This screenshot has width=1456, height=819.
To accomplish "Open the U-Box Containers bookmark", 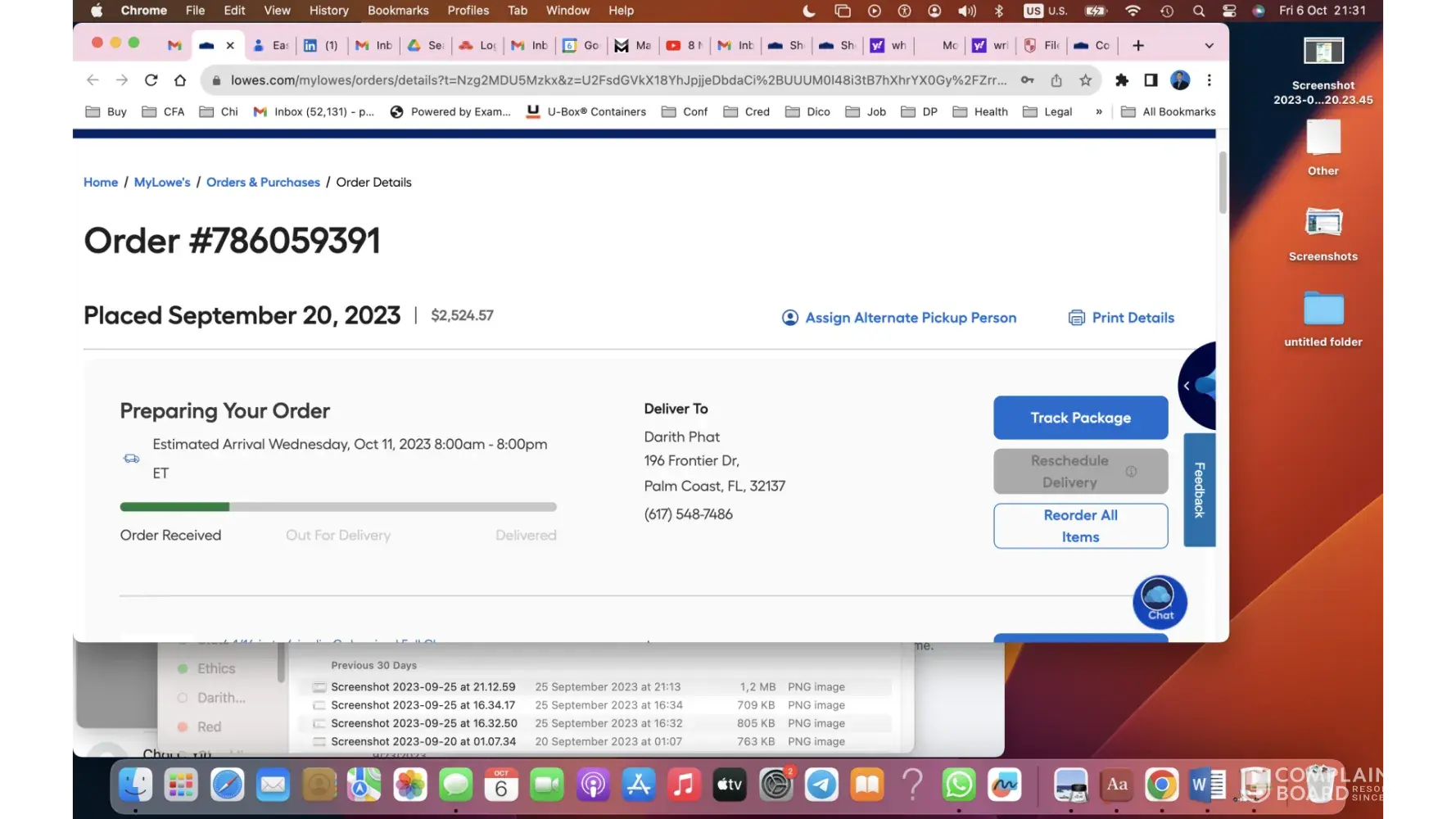I will [x=586, y=112].
